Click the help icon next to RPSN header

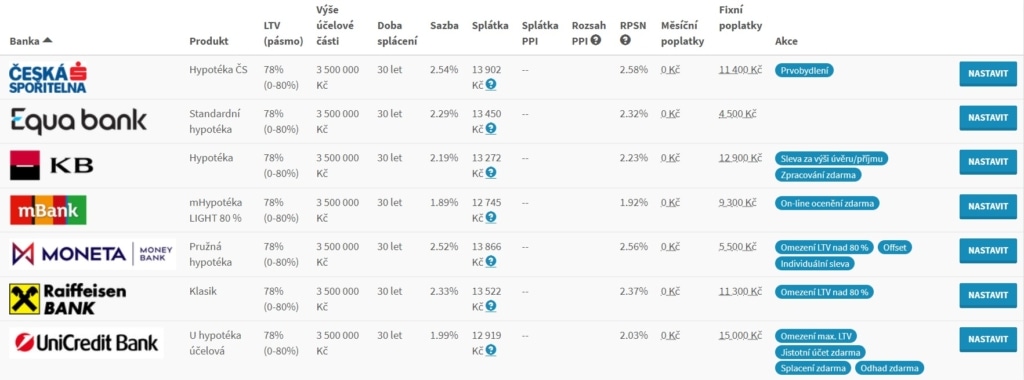625,40
